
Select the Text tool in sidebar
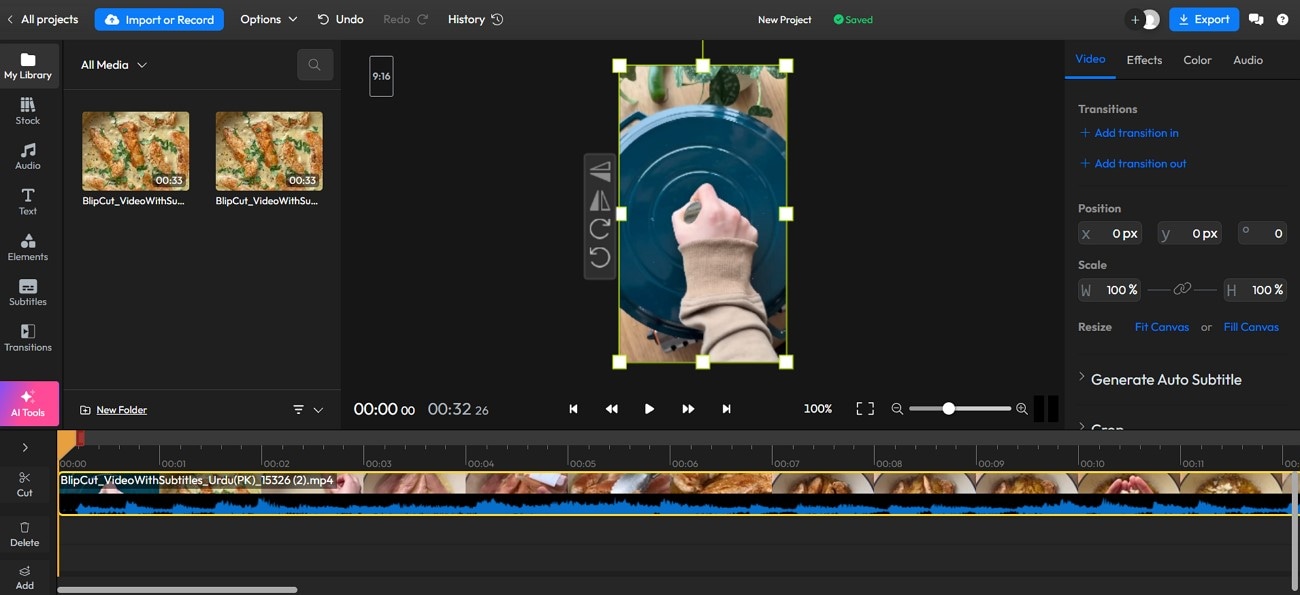[x=28, y=202]
